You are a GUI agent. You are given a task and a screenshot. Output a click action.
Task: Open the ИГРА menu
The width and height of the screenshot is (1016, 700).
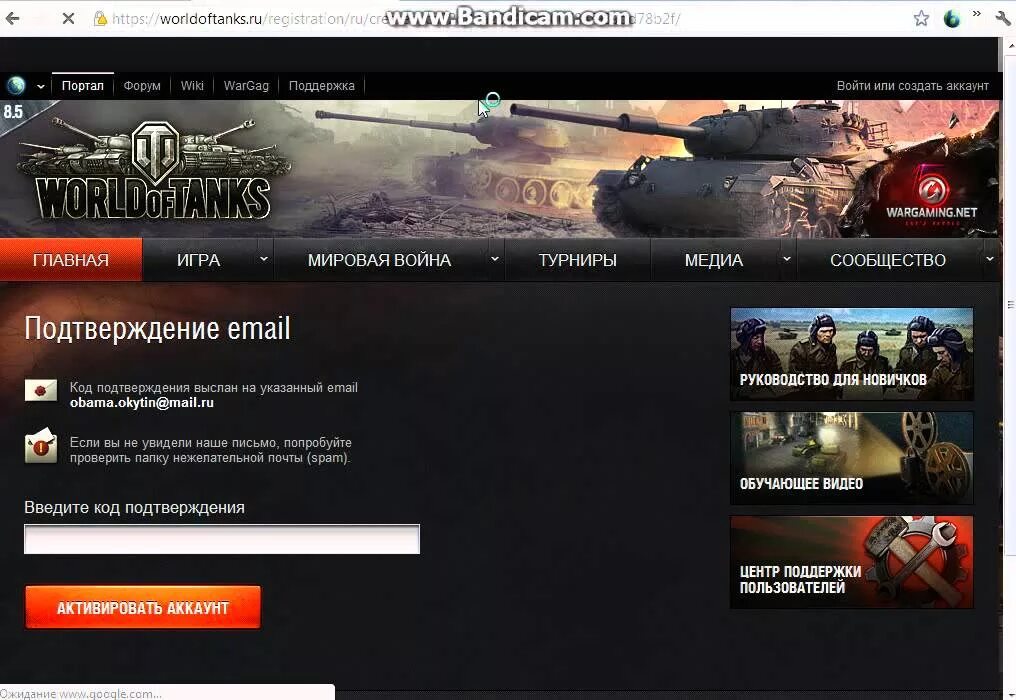point(198,260)
